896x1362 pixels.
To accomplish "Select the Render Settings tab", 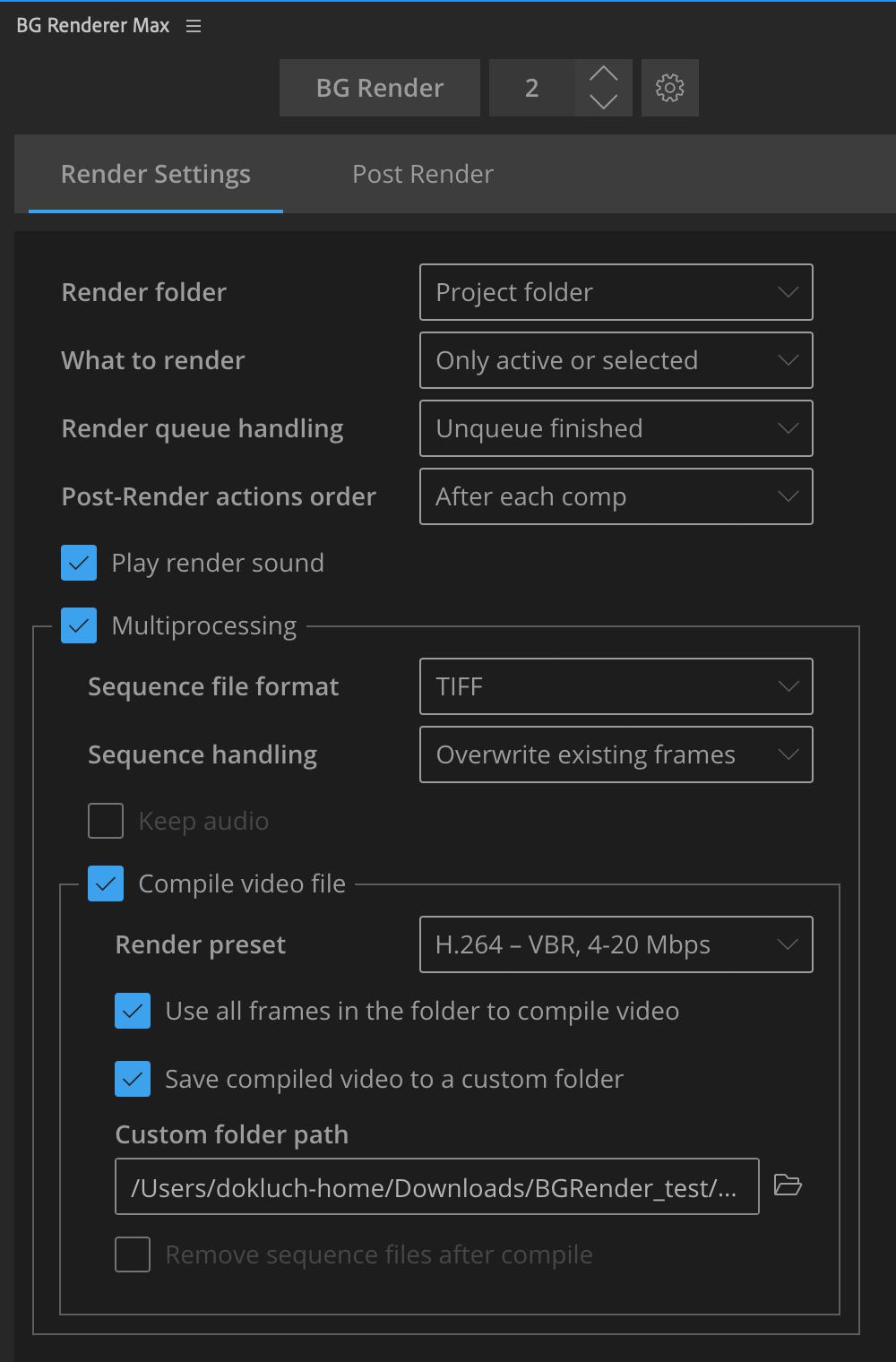I will (x=155, y=174).
